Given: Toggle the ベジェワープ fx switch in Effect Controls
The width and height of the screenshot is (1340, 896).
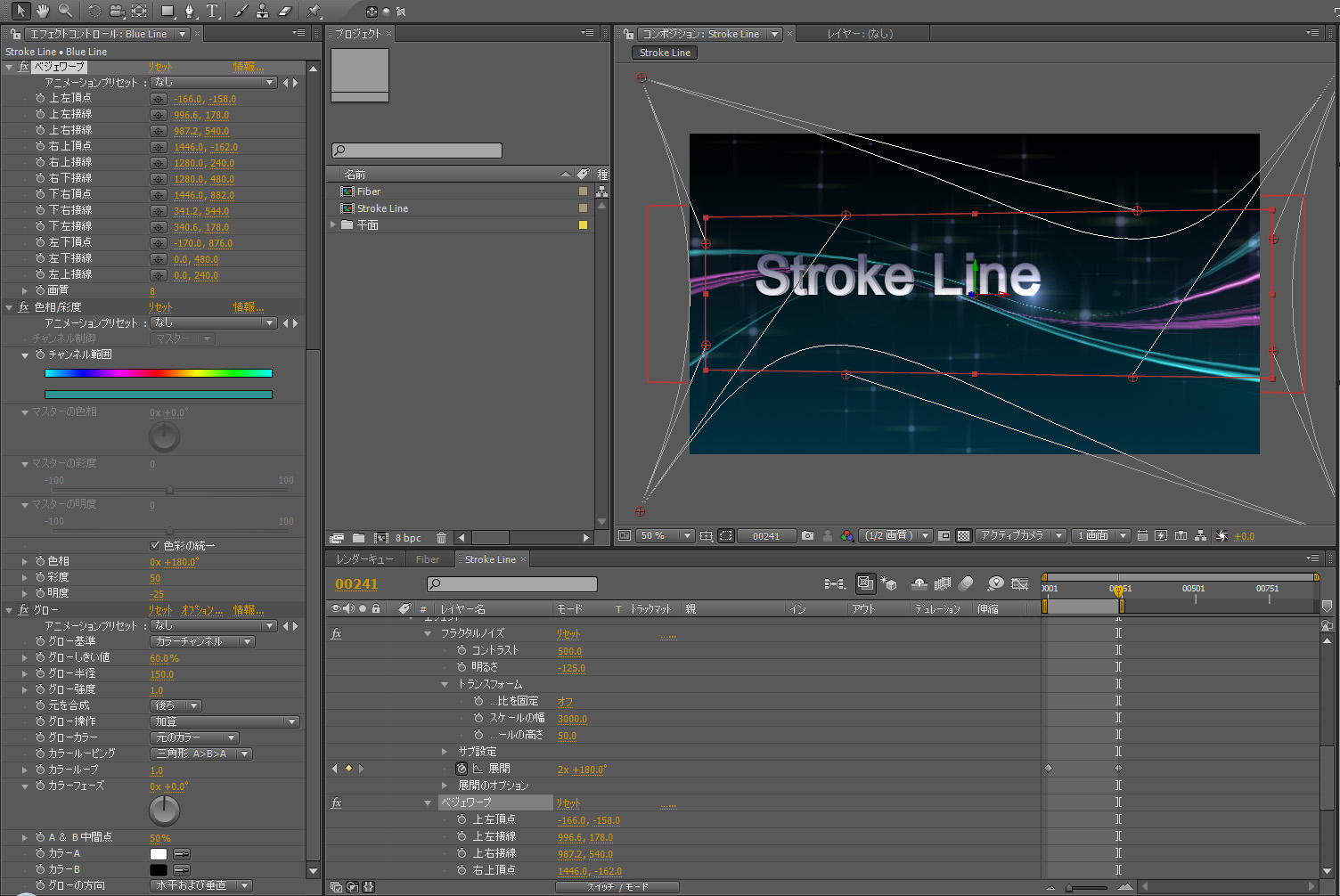Looking at the screenshot, I should (x=23, y=67).
